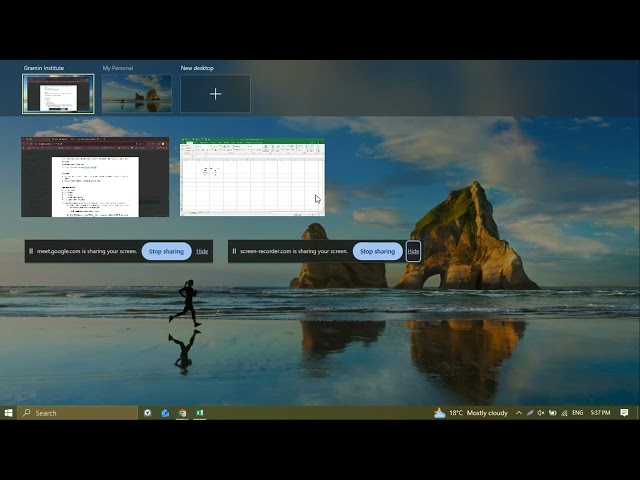The image size is (640, 480).
Task: Click the battery tray icon
Action: [x=553, y=413]
